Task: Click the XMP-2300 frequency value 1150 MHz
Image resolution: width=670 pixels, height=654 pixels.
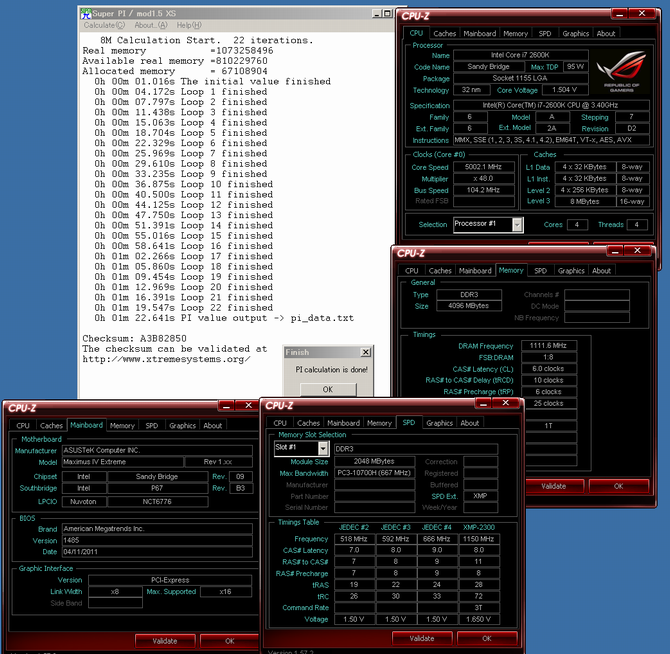Action: point(478,539)
